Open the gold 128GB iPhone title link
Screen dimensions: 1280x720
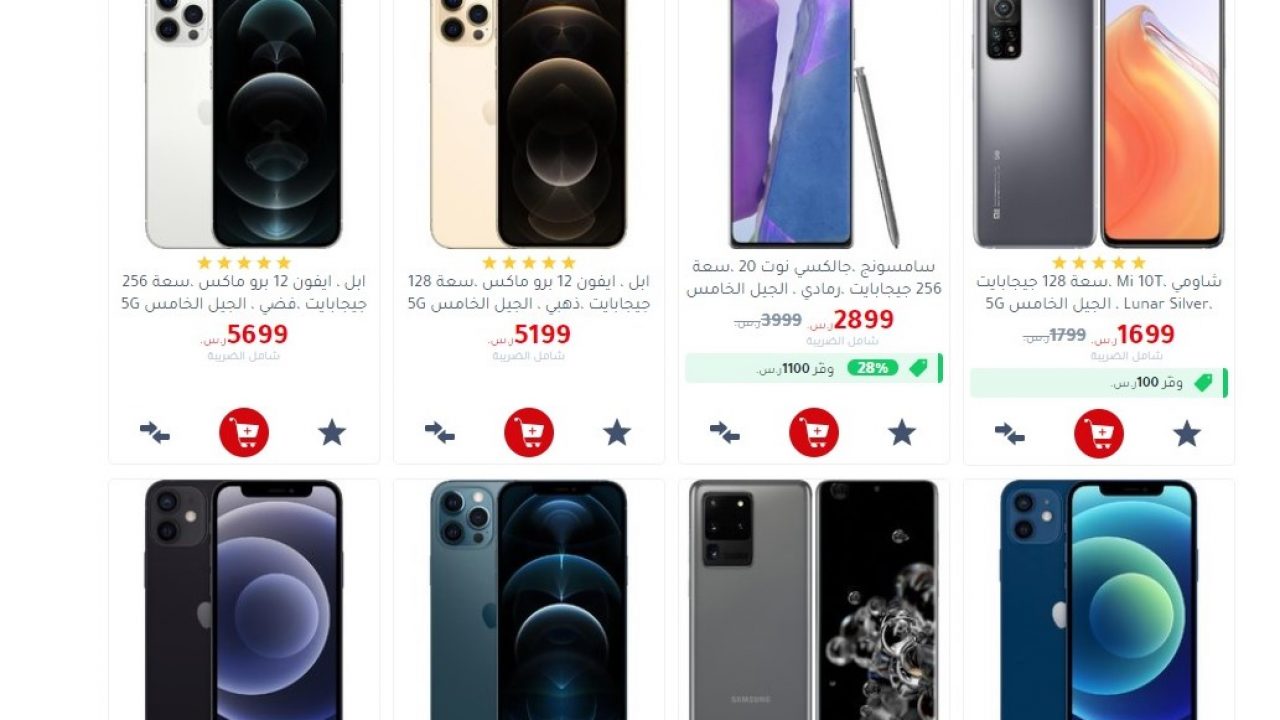tap(529, 293)
